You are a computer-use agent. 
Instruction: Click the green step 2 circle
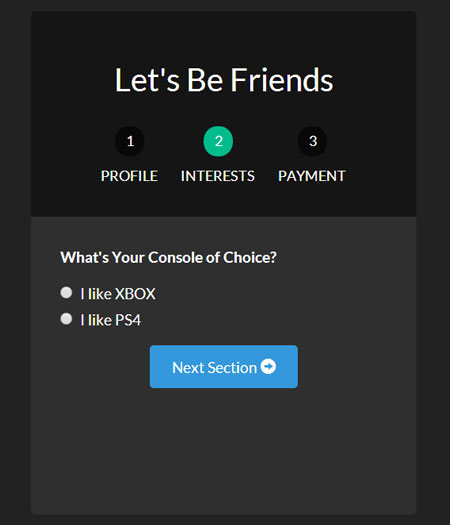pos(218,141)
